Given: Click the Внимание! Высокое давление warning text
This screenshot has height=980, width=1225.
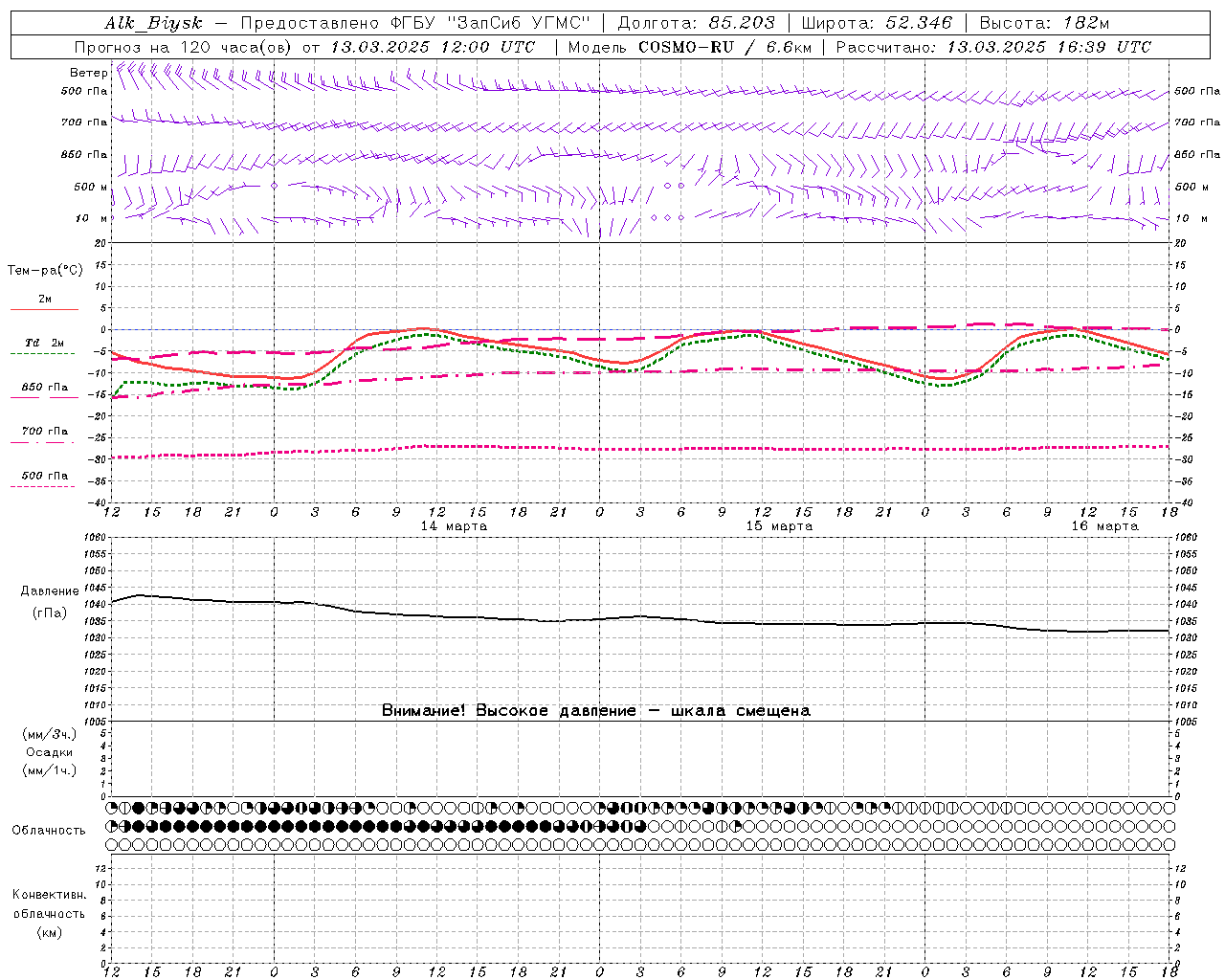Looking at the screenshot, I should click(x=596, y=711).
